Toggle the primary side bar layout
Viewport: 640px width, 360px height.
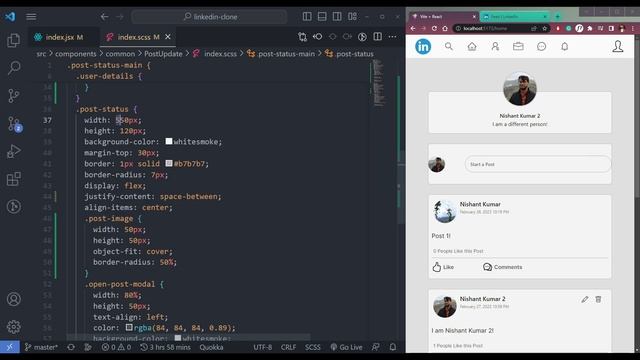[307, 17]
